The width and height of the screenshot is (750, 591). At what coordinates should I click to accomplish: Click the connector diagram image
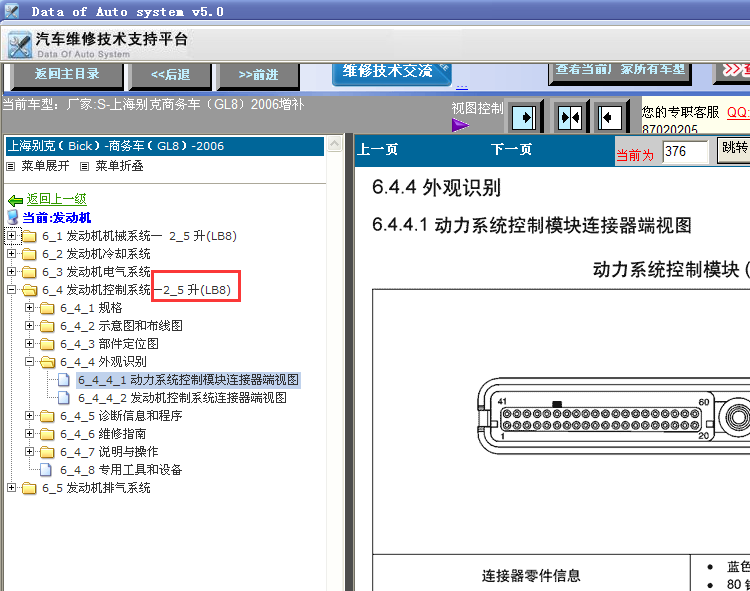(613, 416)
